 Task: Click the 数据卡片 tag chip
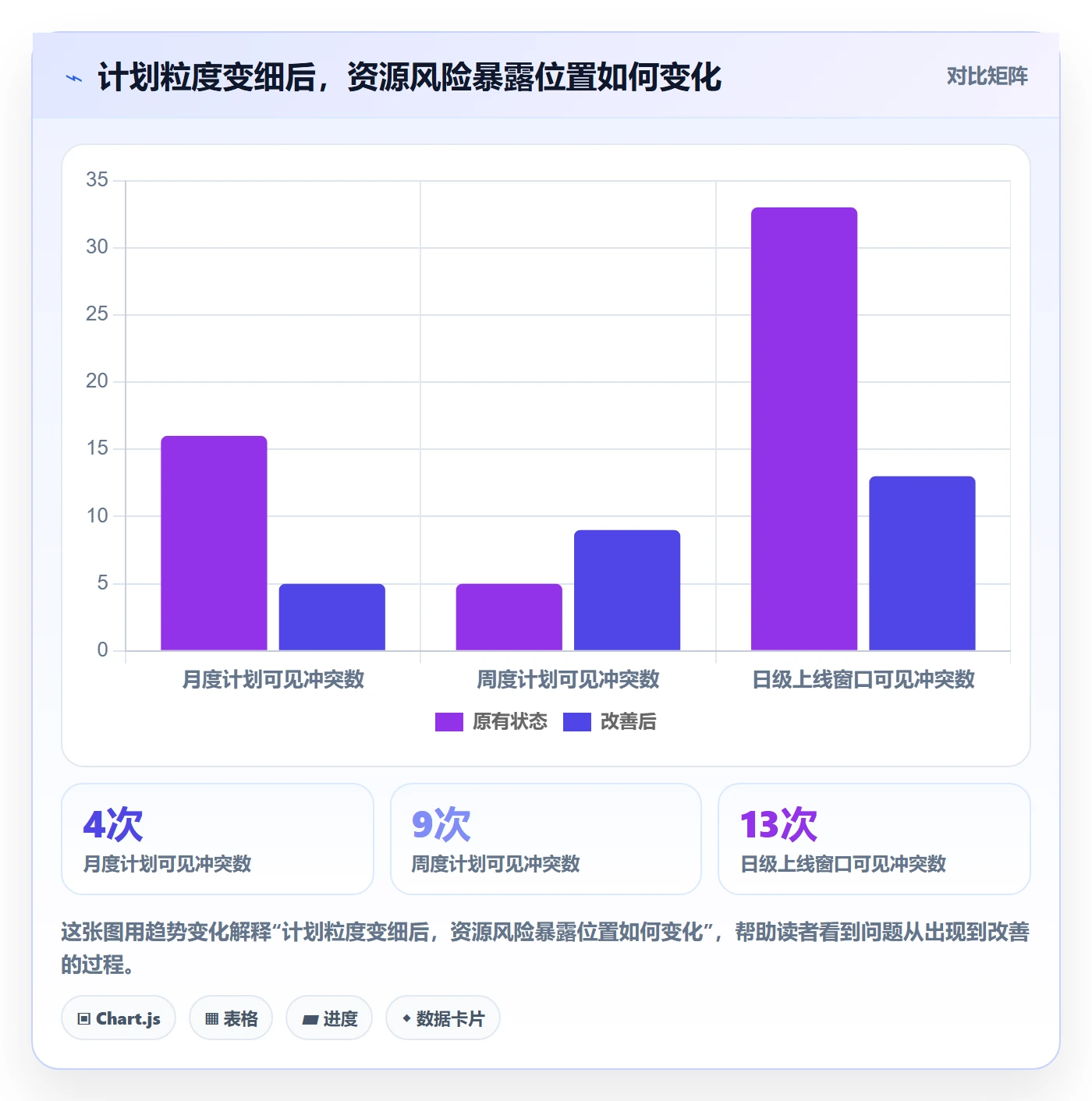tap(443, 1018)
